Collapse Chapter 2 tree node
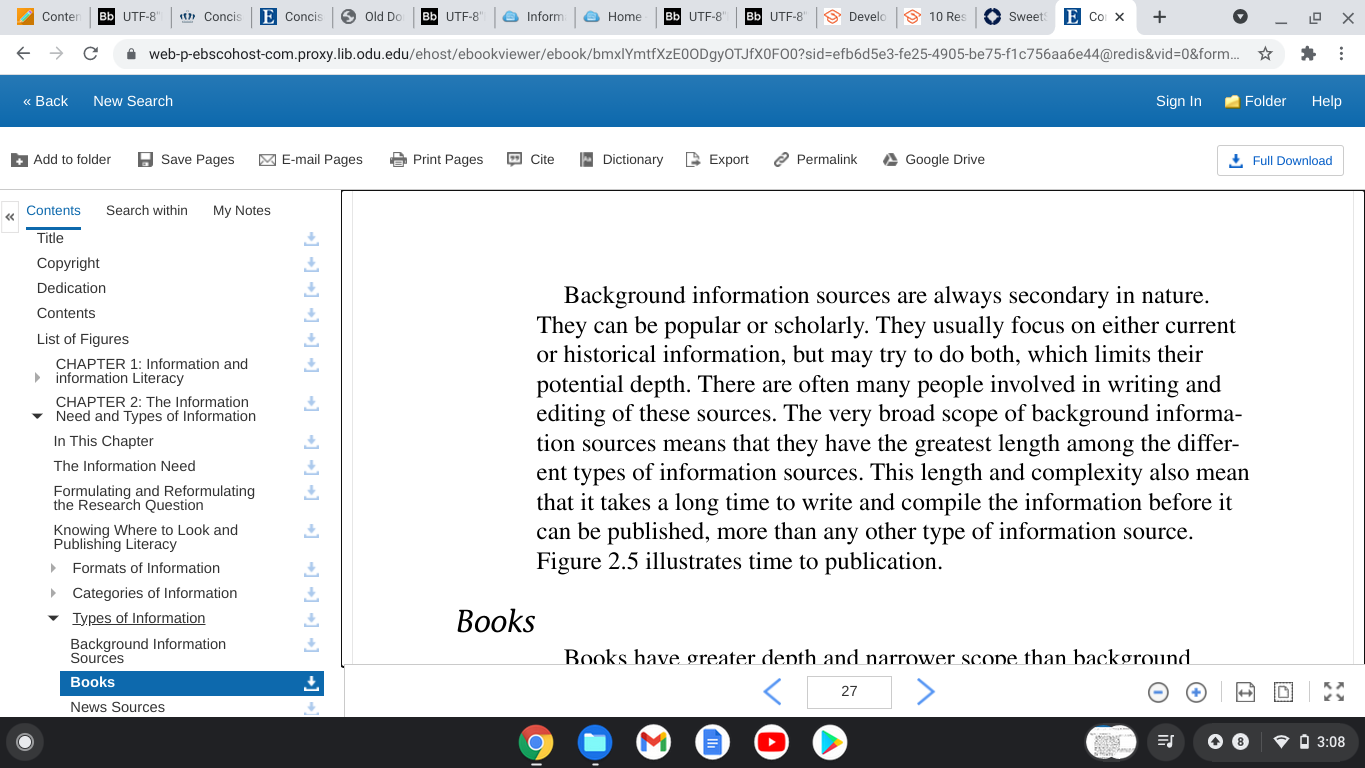The height and width of the screenshot is (768, 1365). pyautogui.click(x=38, y=416)
